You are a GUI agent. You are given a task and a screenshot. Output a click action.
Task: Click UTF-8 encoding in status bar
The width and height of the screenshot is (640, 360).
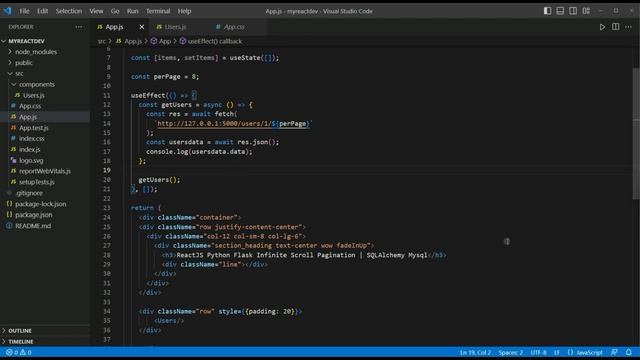pyautogui.click(x=538, y=352)
